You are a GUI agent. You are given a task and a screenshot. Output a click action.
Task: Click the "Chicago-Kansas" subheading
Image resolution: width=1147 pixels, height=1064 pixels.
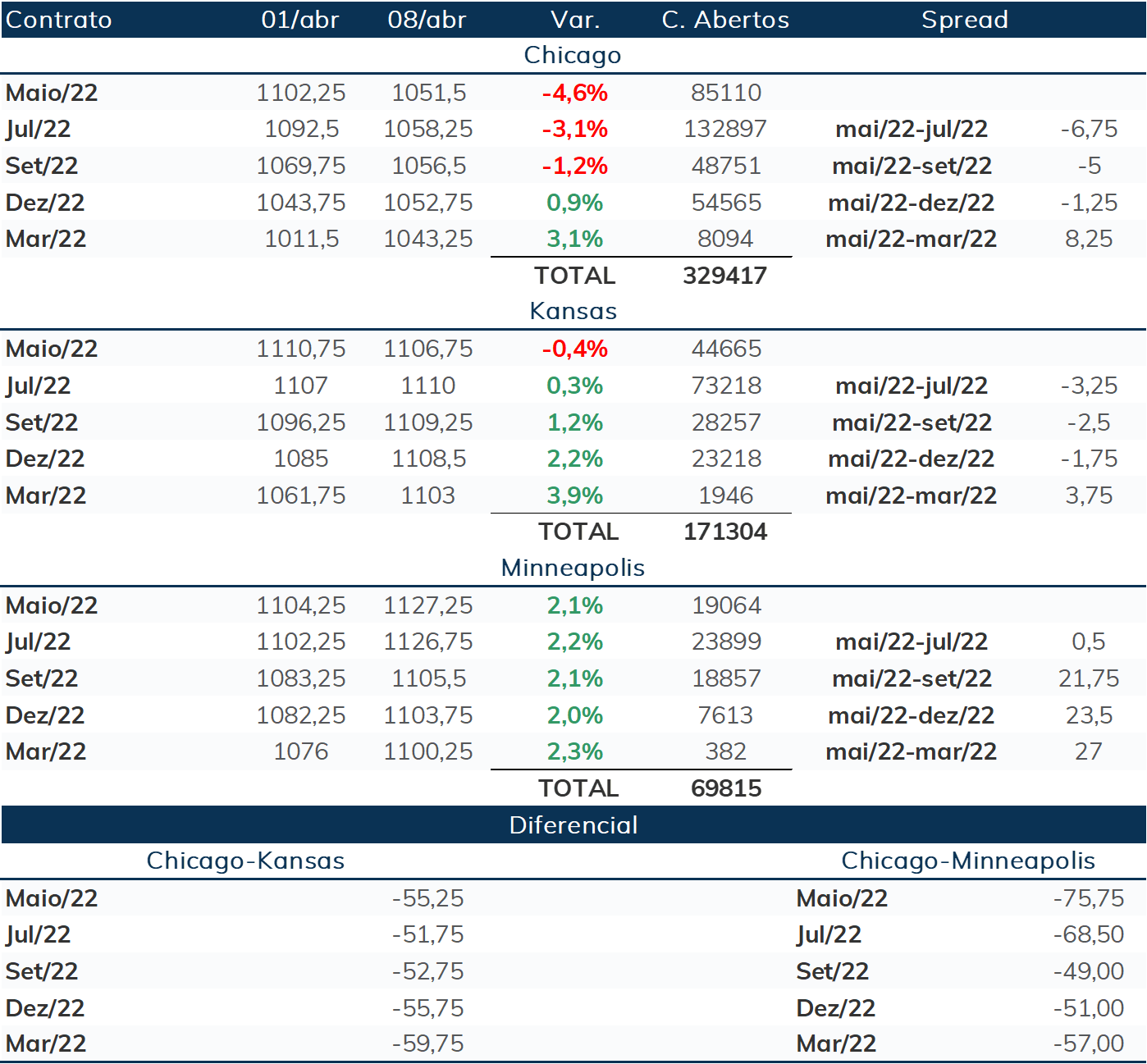click(245, 861)
